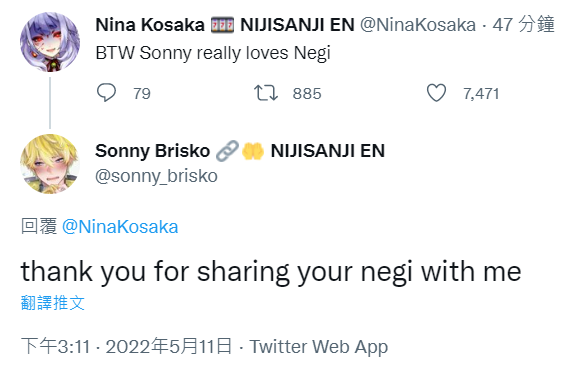The width and height of the screenshot is (584, 378).
Task: Click the reply speech bubble icon
Action: pyautogui.click(x=106, y=92)
